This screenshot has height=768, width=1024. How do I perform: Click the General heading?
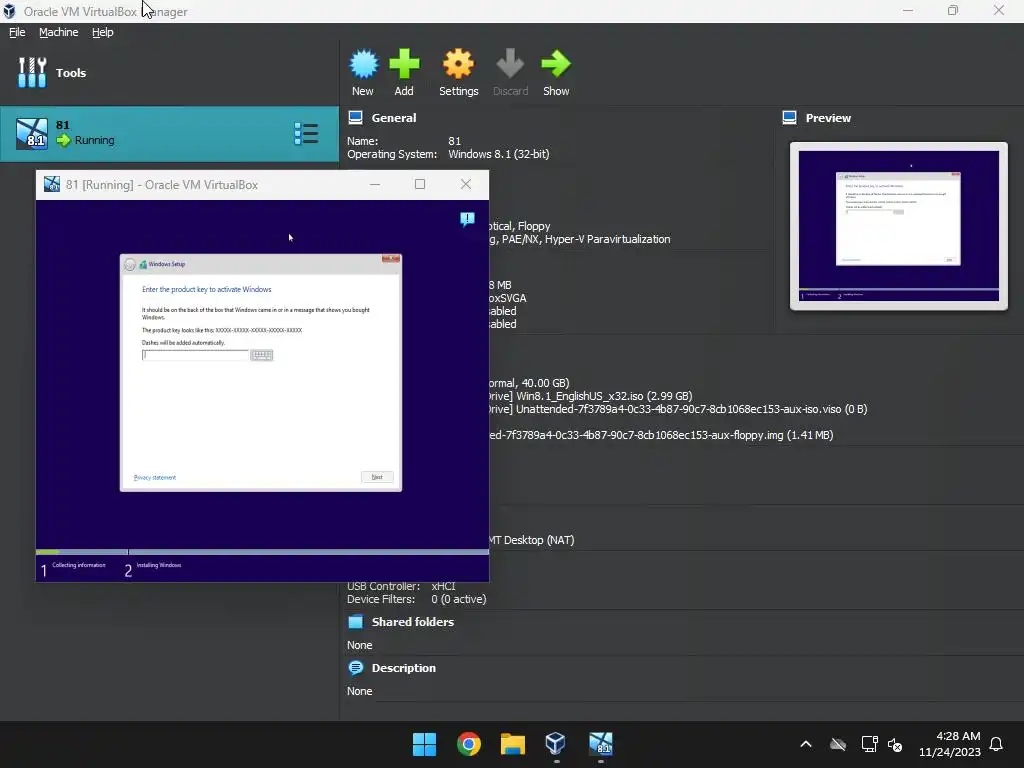coord(394,118)
